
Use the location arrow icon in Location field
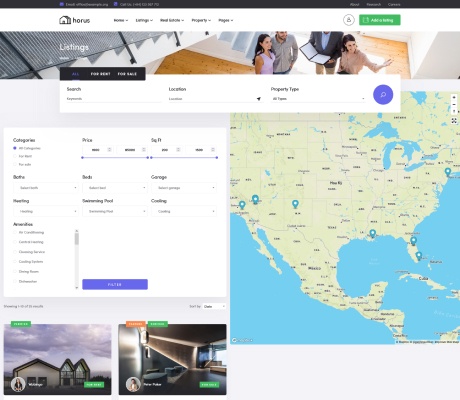tap(259, 99)
